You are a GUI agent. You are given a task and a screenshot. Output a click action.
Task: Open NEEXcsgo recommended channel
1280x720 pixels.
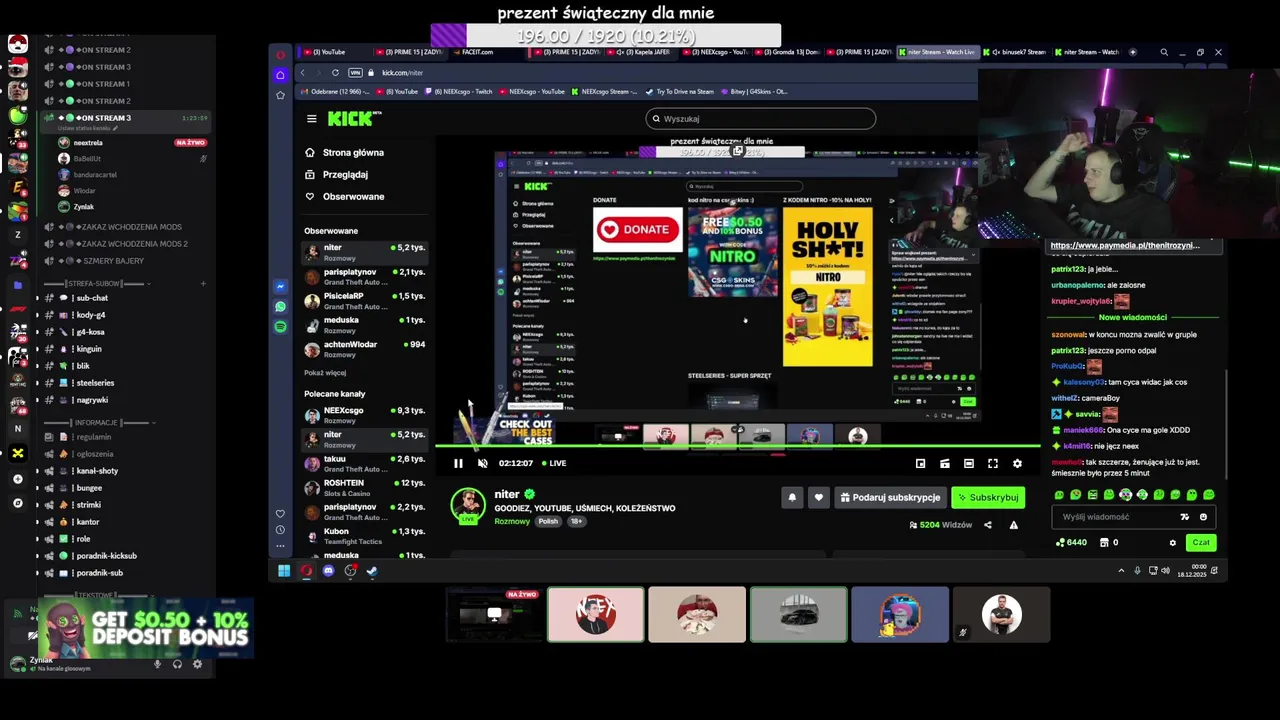[365, 415]
